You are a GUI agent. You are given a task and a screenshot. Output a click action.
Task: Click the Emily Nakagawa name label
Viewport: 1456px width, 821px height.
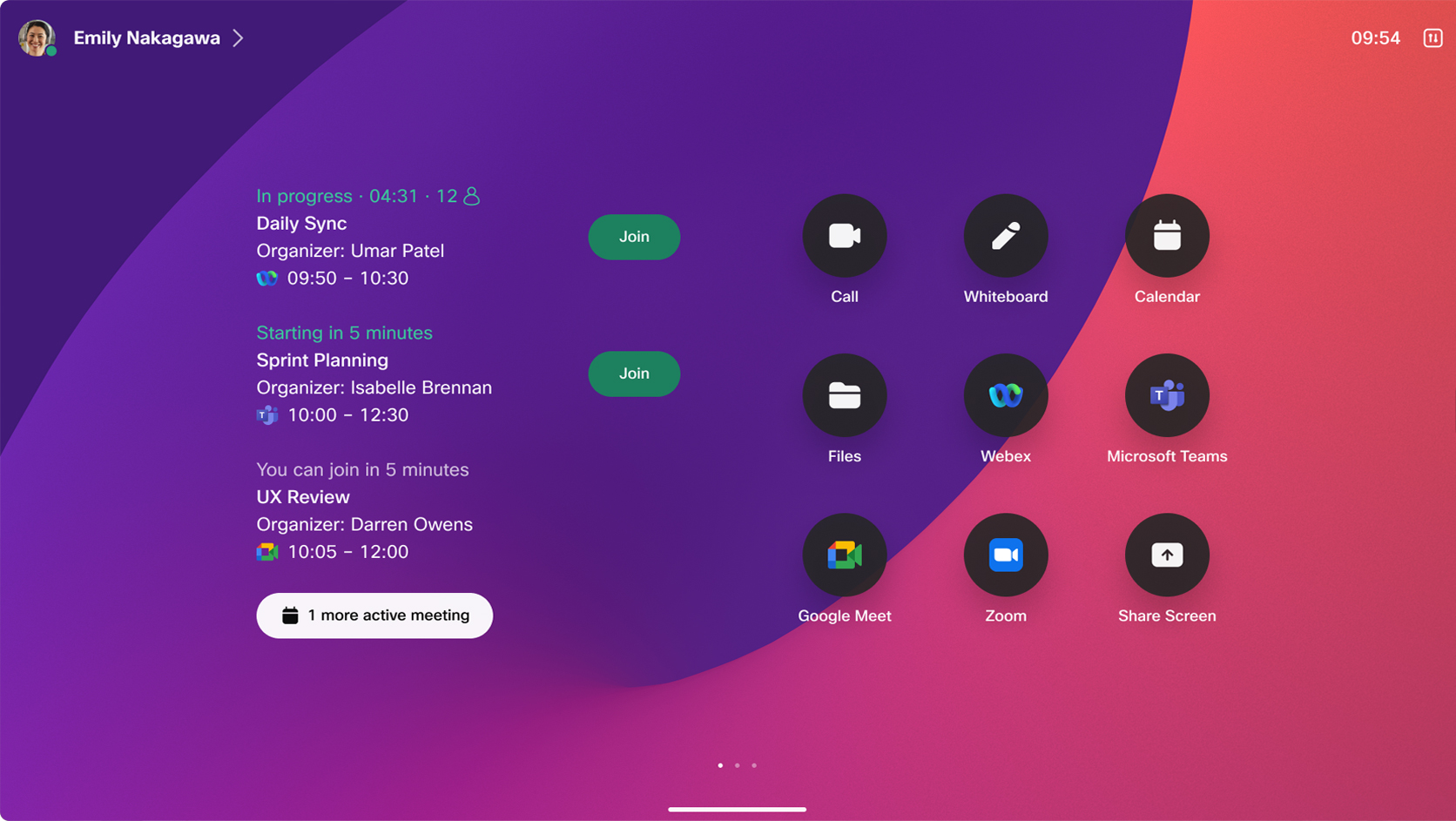tap(146, 38)
